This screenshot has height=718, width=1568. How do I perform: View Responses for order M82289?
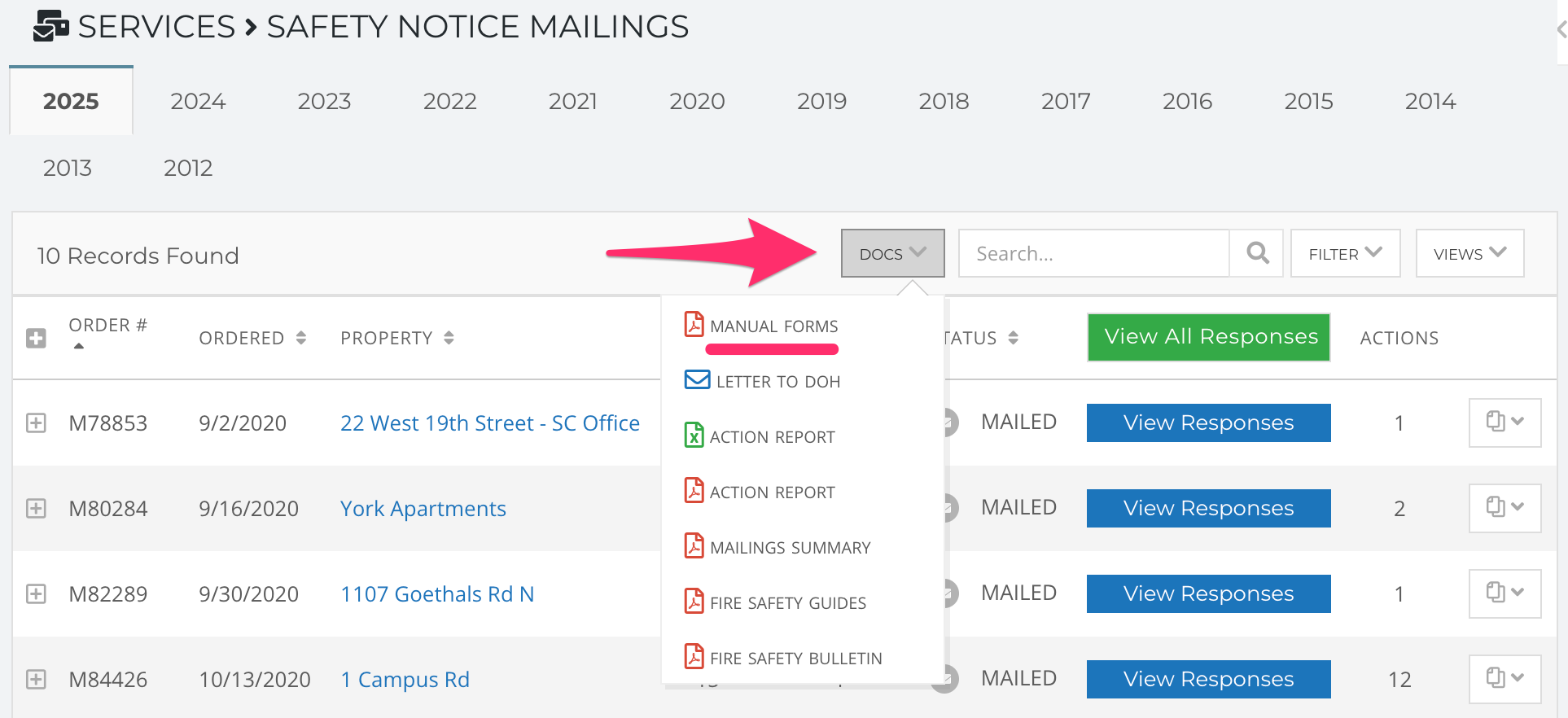tap(1209, 593)
